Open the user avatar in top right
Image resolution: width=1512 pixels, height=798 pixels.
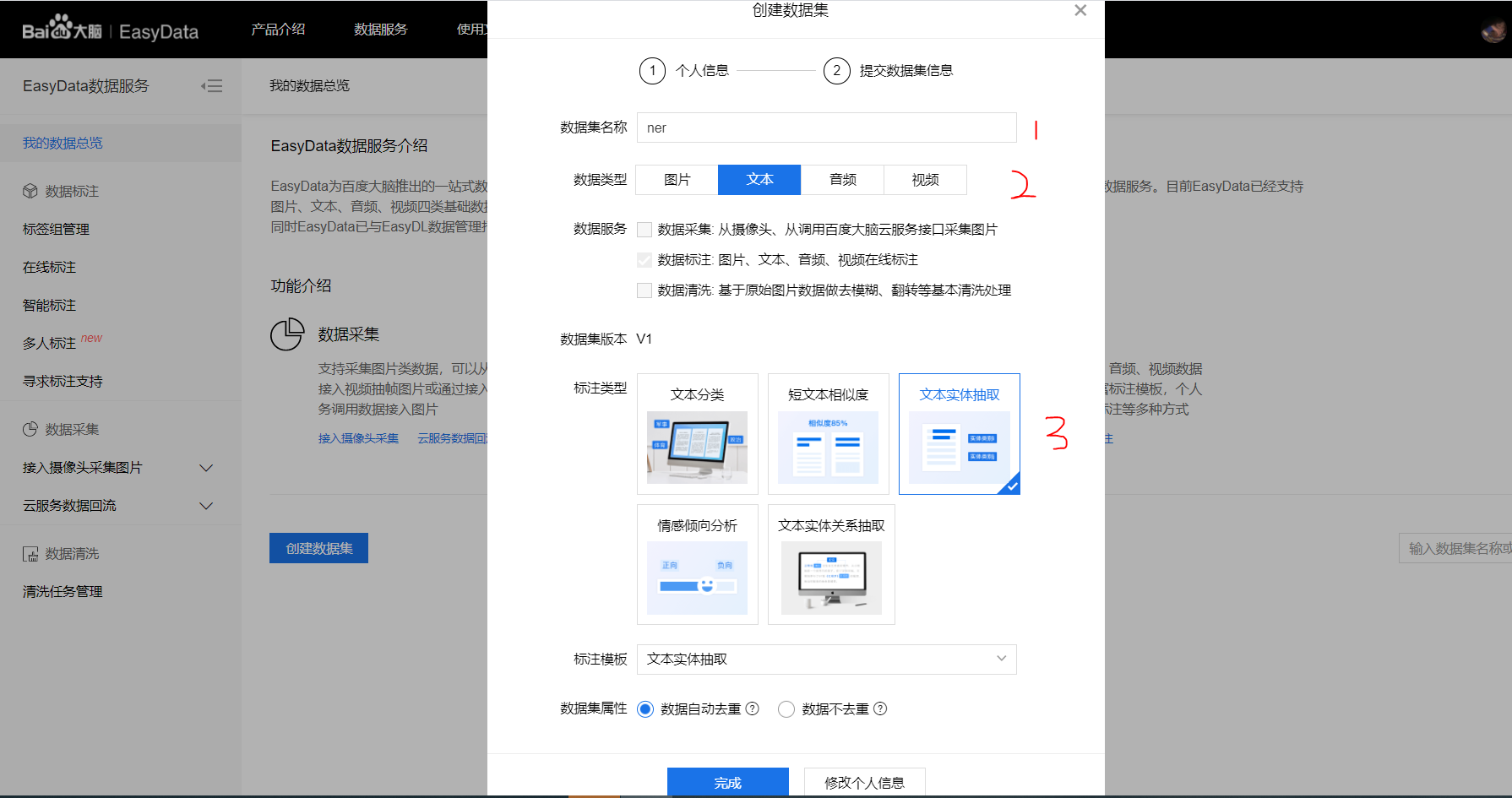(1493, 31)
